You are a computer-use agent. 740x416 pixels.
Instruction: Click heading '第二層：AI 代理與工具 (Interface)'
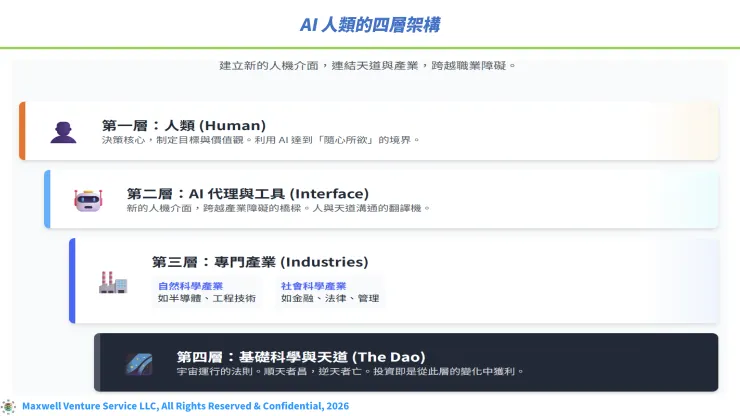[x=248, y=194]
